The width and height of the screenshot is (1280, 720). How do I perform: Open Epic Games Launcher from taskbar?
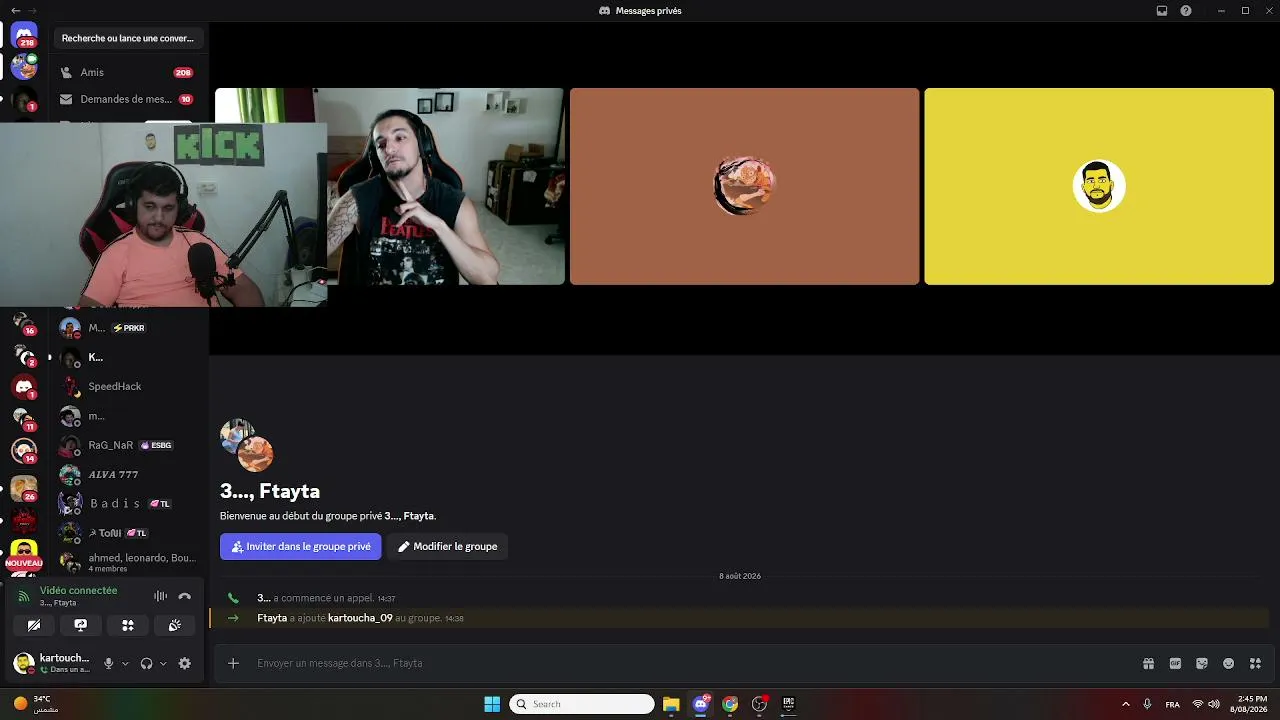pos(788,704)
